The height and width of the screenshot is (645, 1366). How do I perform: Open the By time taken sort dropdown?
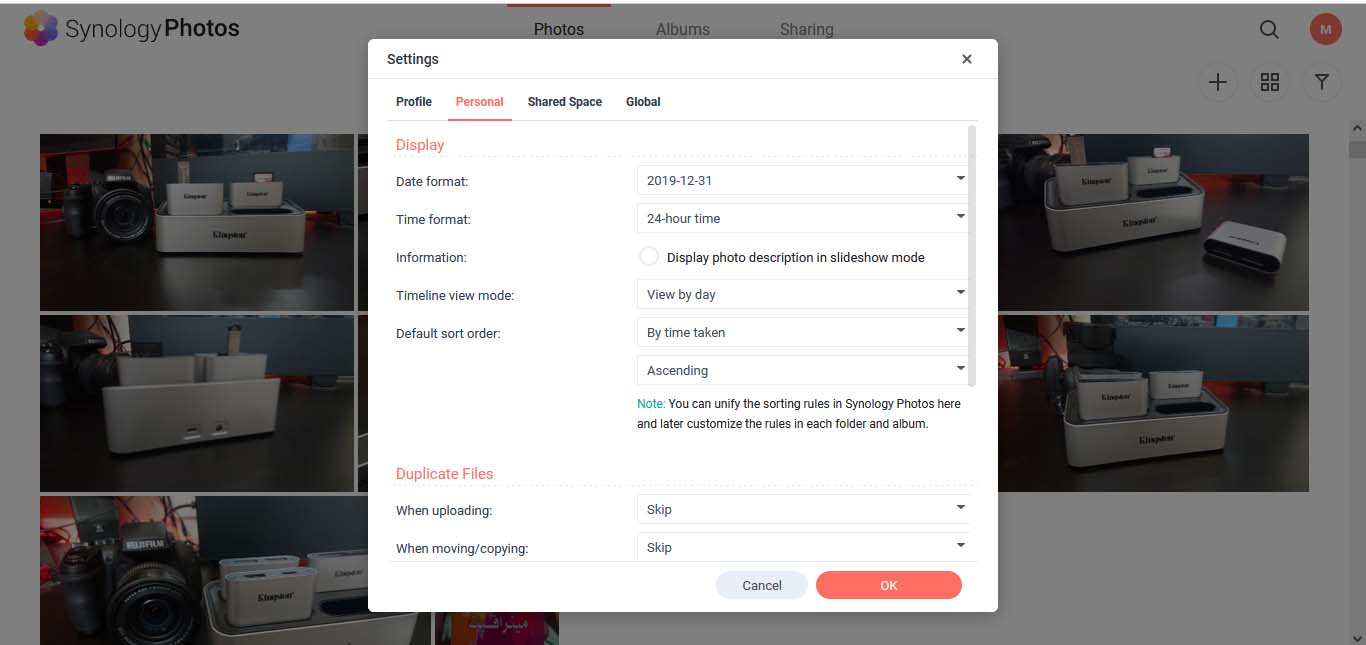[802, 332]
